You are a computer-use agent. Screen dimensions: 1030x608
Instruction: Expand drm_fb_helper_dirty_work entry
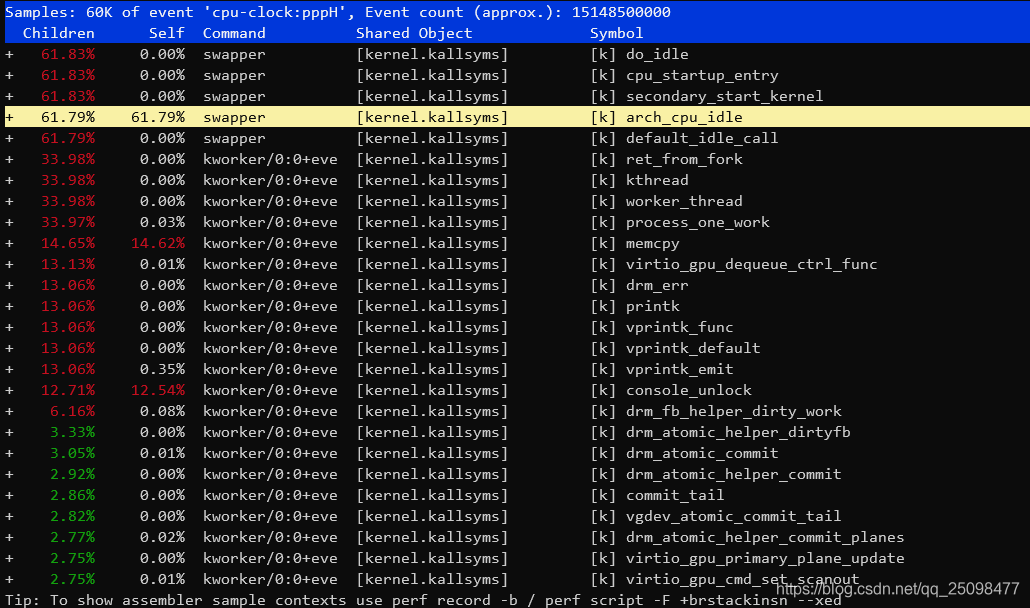coord(9,411)
